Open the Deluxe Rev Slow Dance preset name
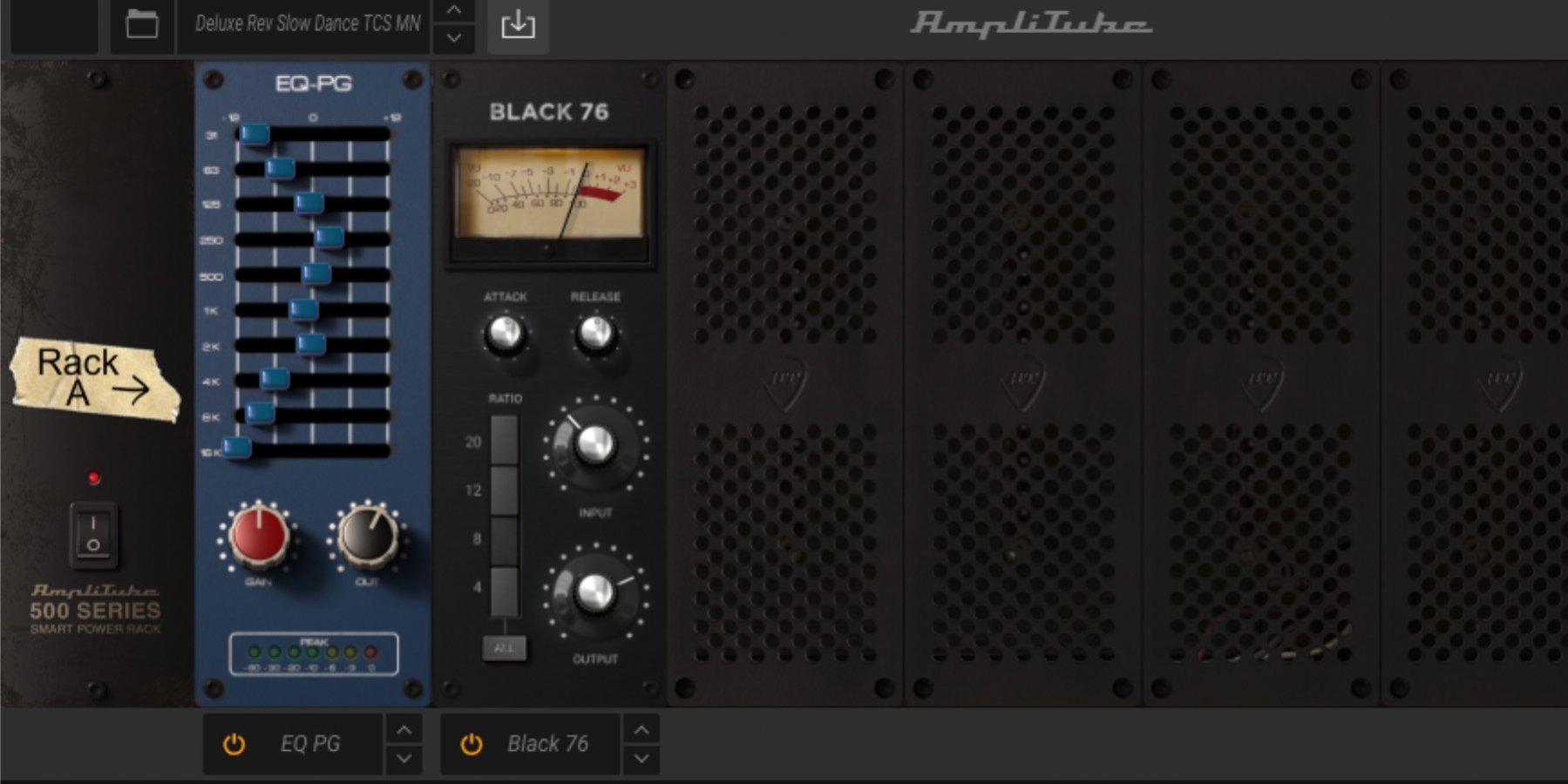Screen dimensions: 1568x784 tap(307, 24)
